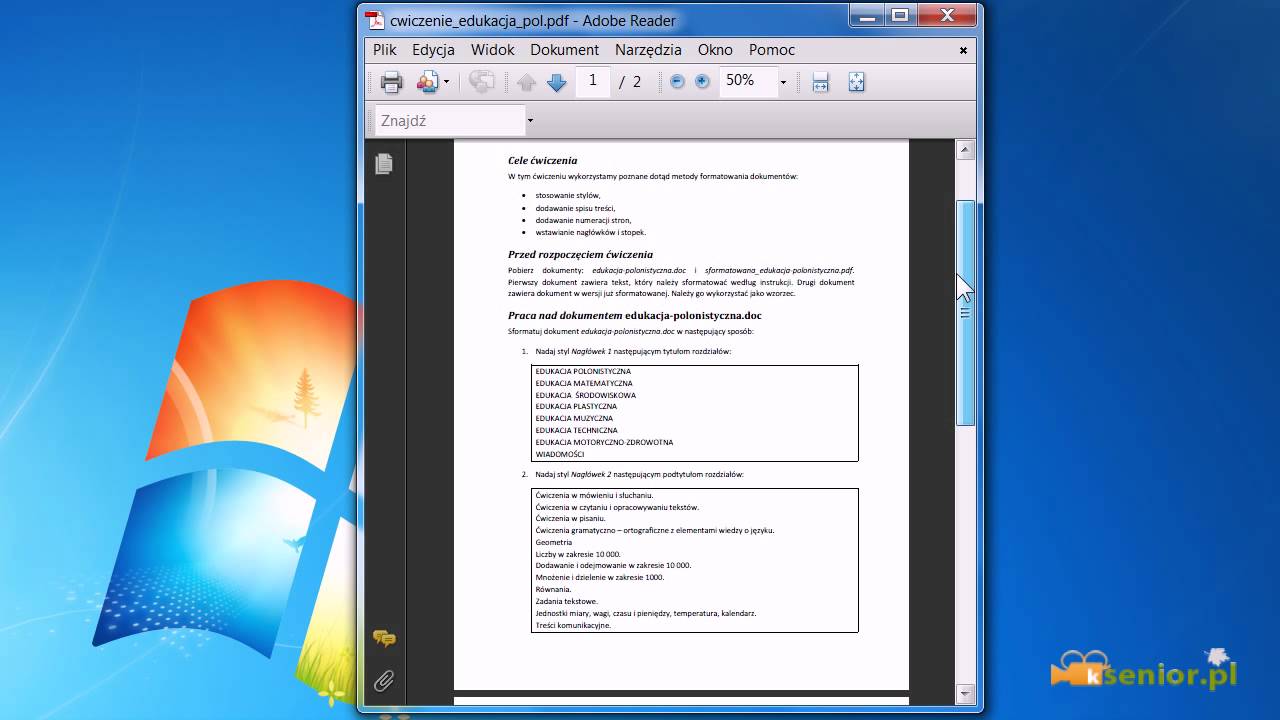Open the Pages panel icon in sidebar
The image size is (1280, 720).
point(384,164)
